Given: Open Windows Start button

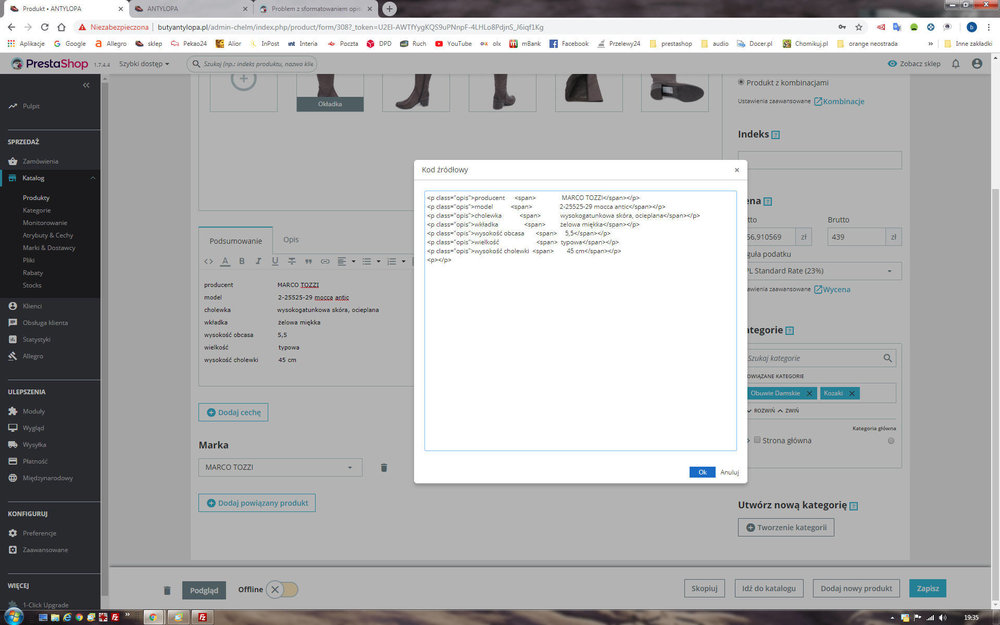Looking at the screenshot, I should tap(14, 617).
